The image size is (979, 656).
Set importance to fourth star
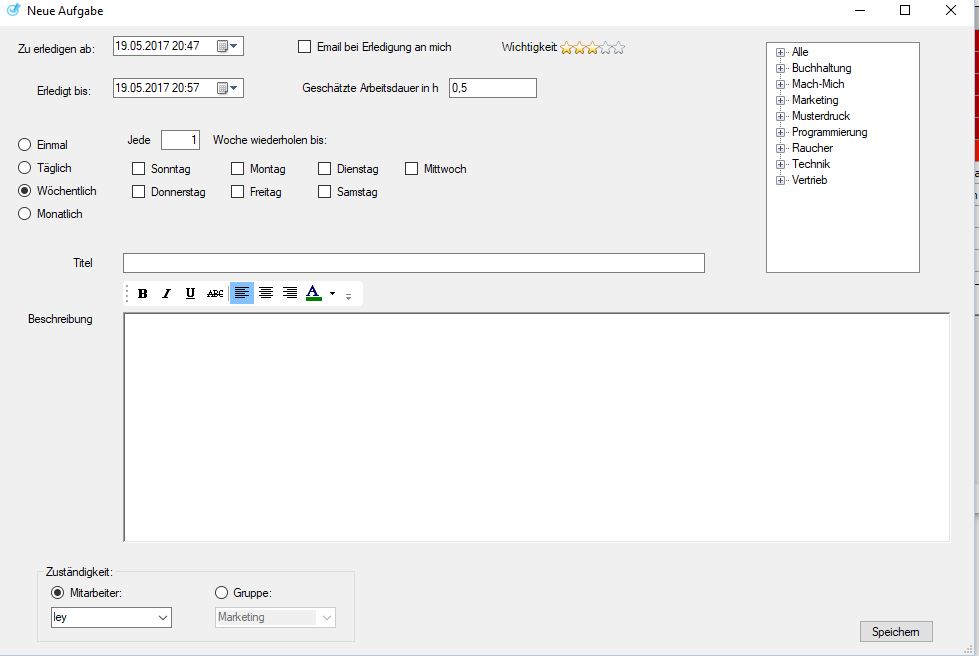[606, 47]
